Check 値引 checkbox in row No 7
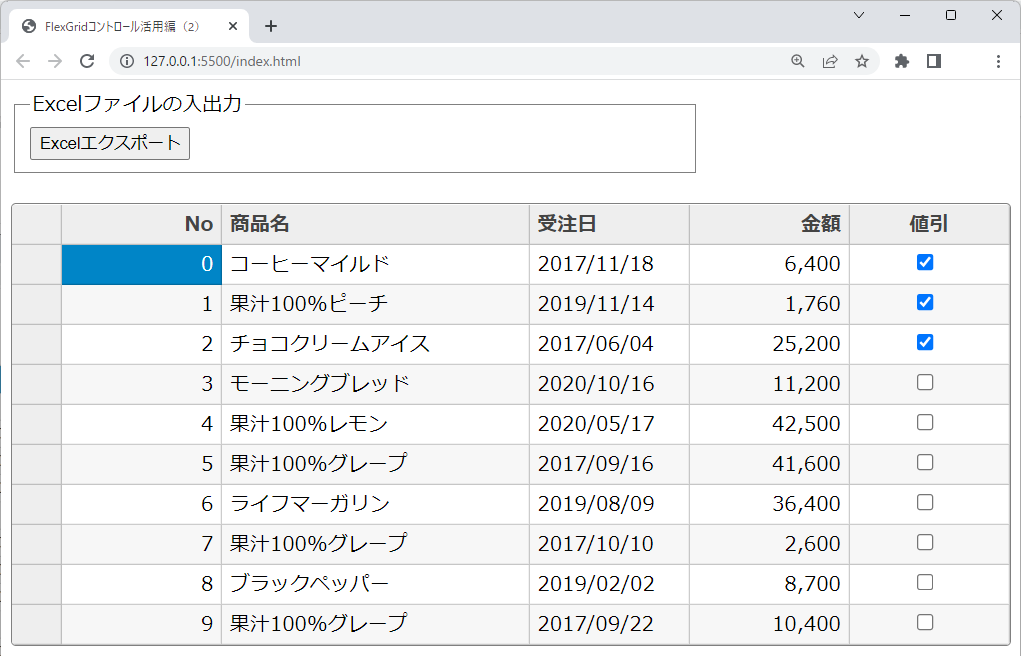1021x656 pixels. [x=925, y=543]
